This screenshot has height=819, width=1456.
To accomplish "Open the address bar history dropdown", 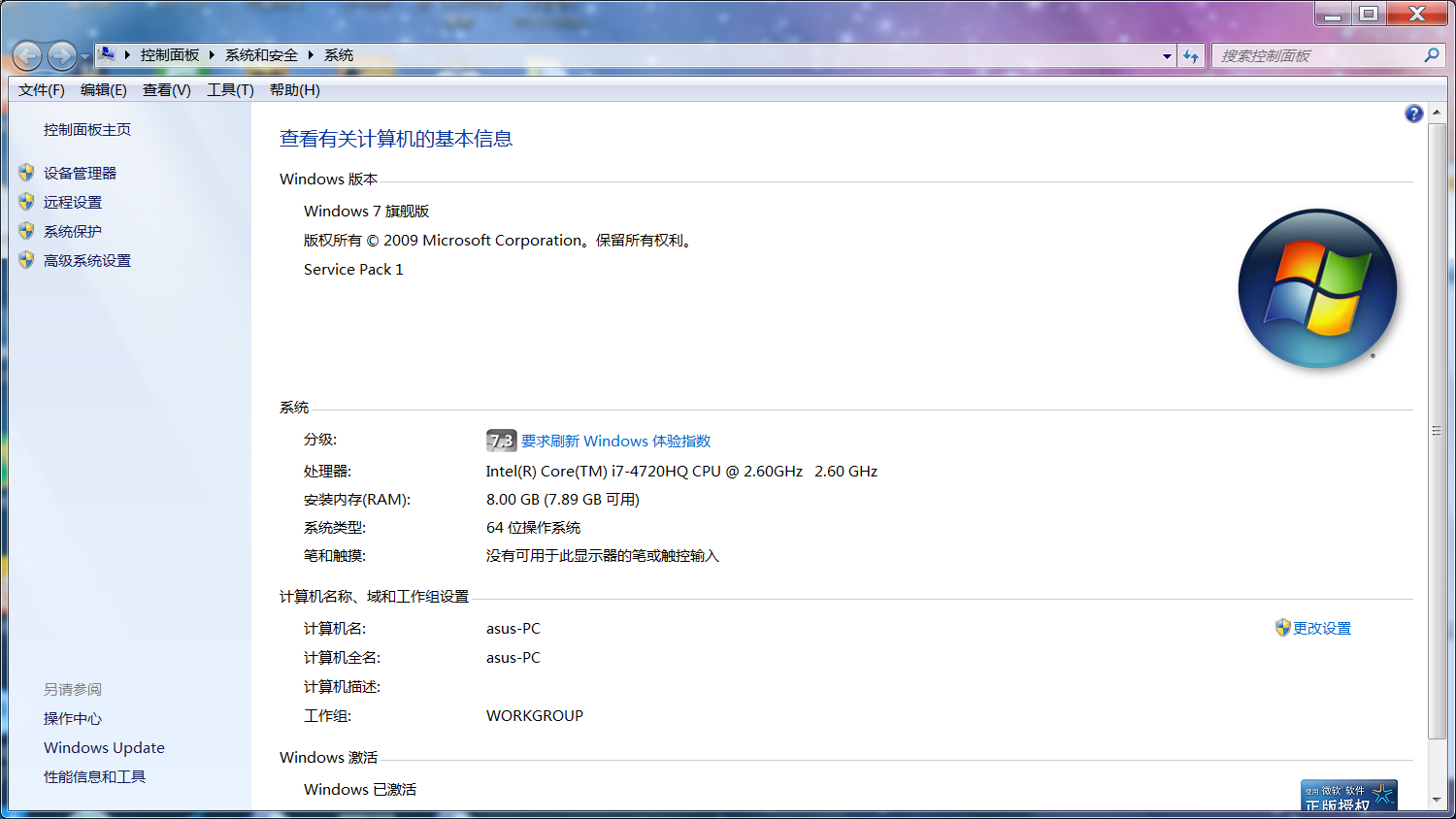I will tap(1167, 56).
